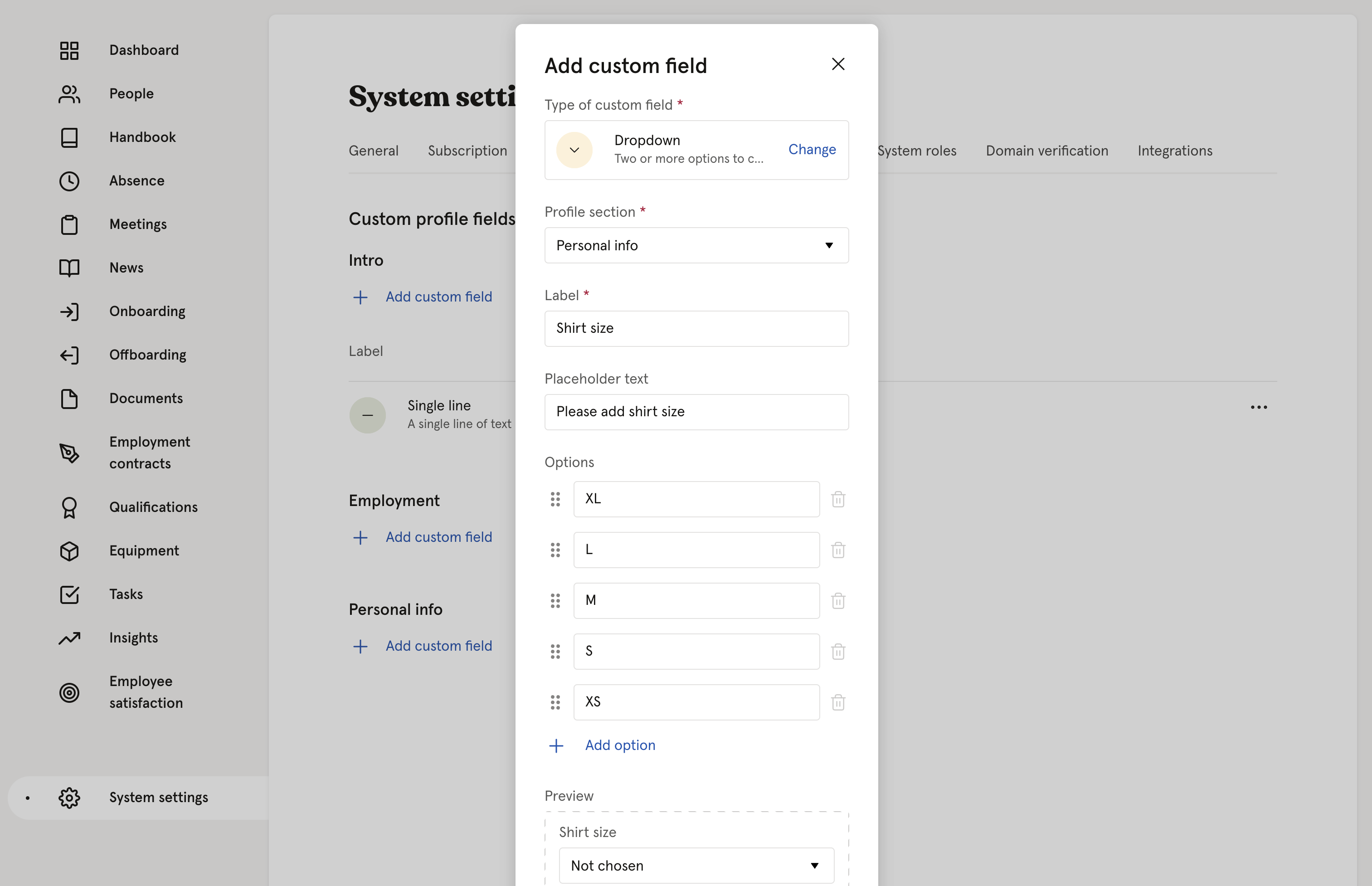Click the Documents file icon

pyautogui.click(x=69, y=399)
